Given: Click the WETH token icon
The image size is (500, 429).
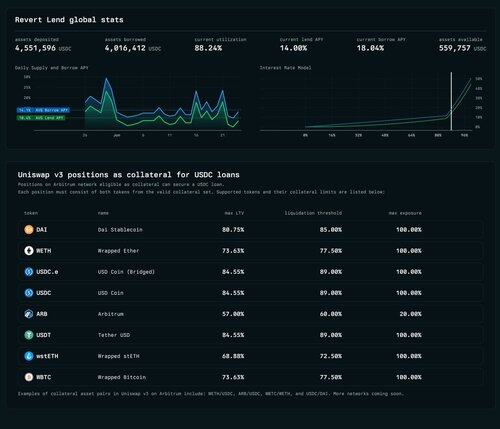Looking at the screenshot, I should click(29, 251).
